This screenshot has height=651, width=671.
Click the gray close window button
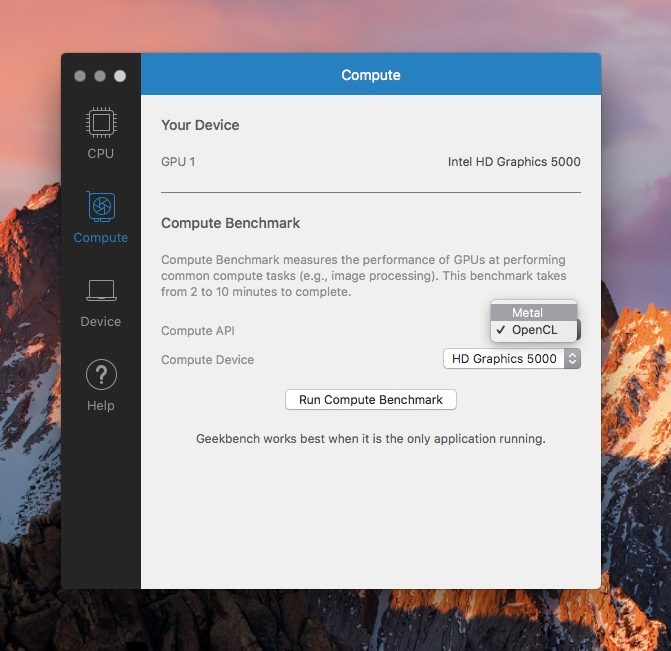(x=80, y=76)
